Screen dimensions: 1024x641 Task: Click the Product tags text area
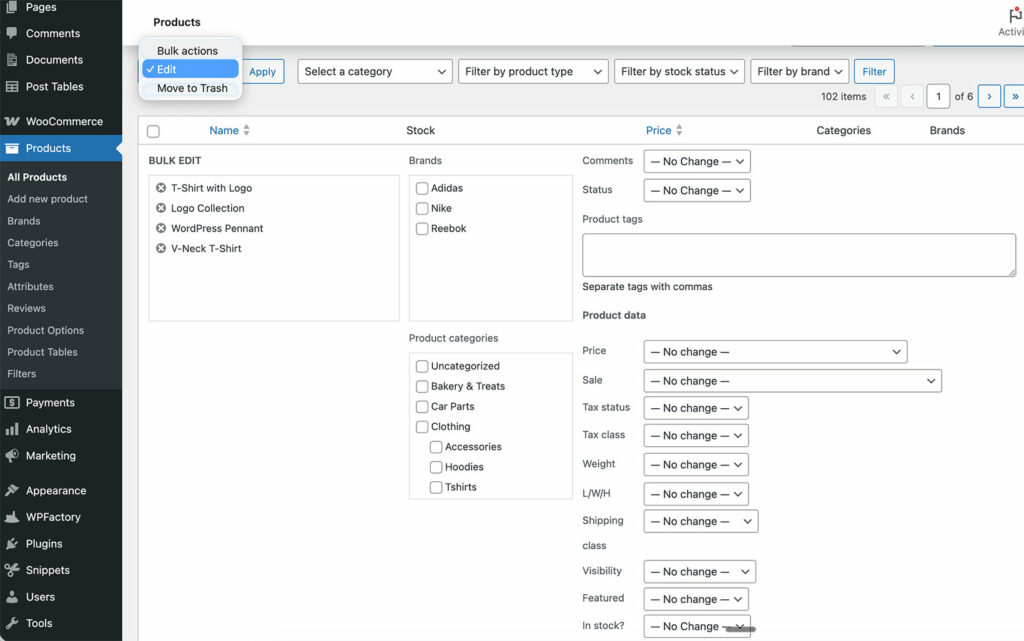[x=799, y=255]
